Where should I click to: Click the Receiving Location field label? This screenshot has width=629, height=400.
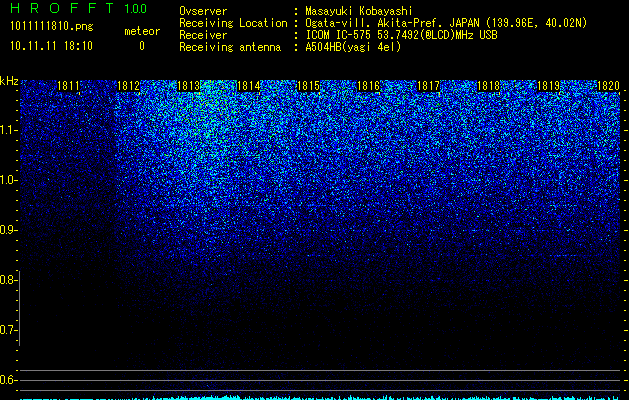click(x=233, y=23)
